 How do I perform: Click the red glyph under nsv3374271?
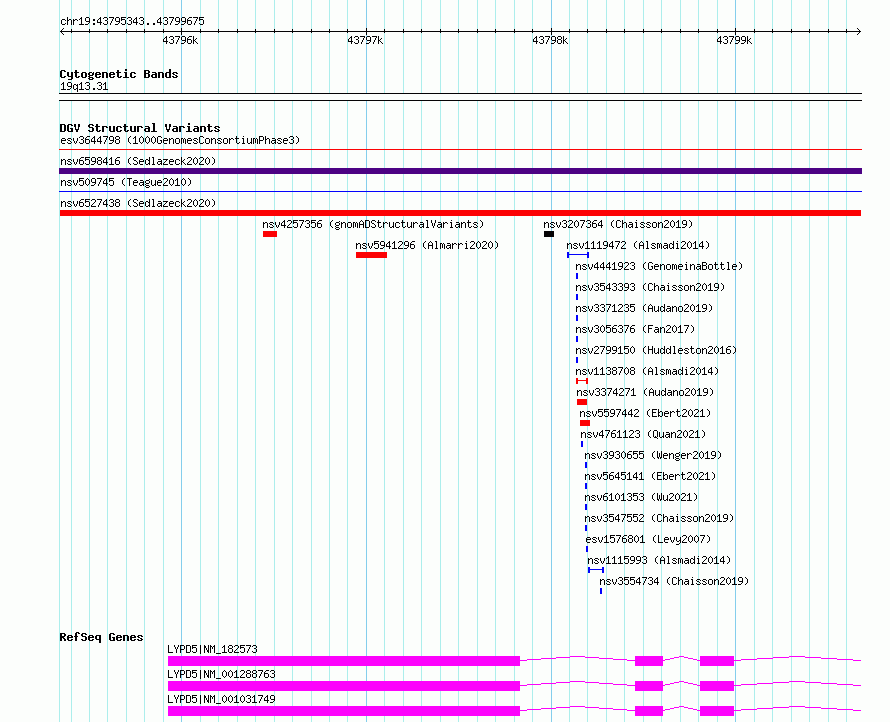582,402
